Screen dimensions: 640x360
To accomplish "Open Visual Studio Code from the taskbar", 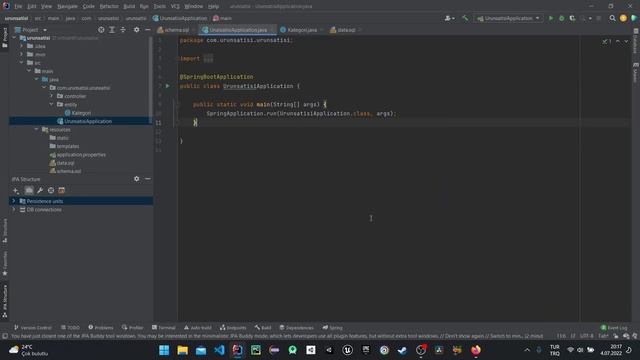I will tap(219, 350).
